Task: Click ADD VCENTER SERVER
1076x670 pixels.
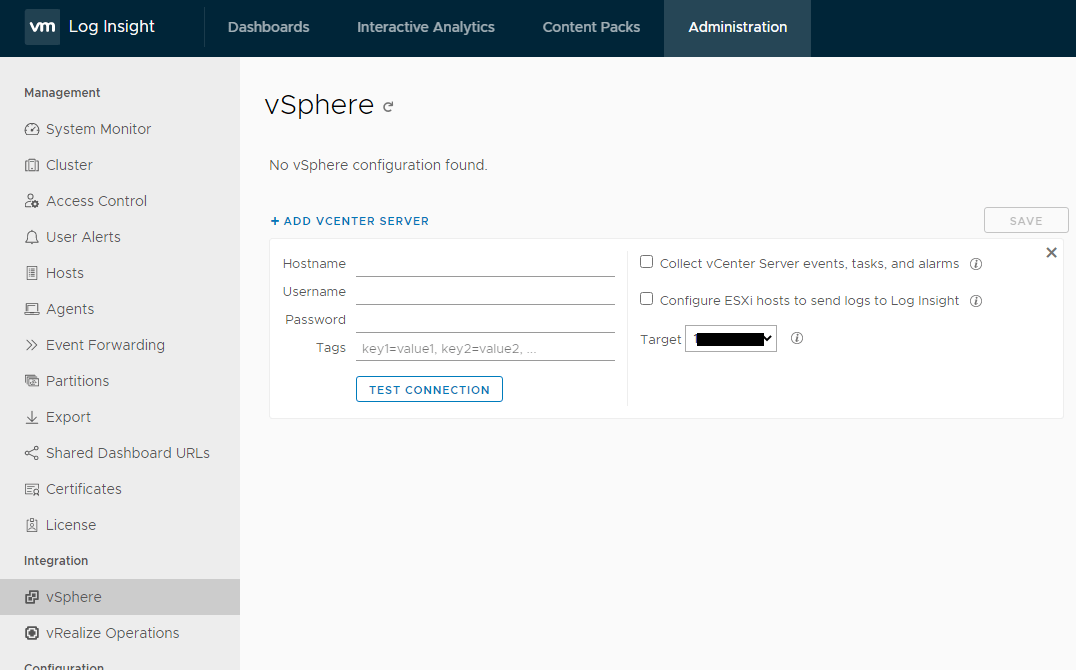Action: click(349, 220)
